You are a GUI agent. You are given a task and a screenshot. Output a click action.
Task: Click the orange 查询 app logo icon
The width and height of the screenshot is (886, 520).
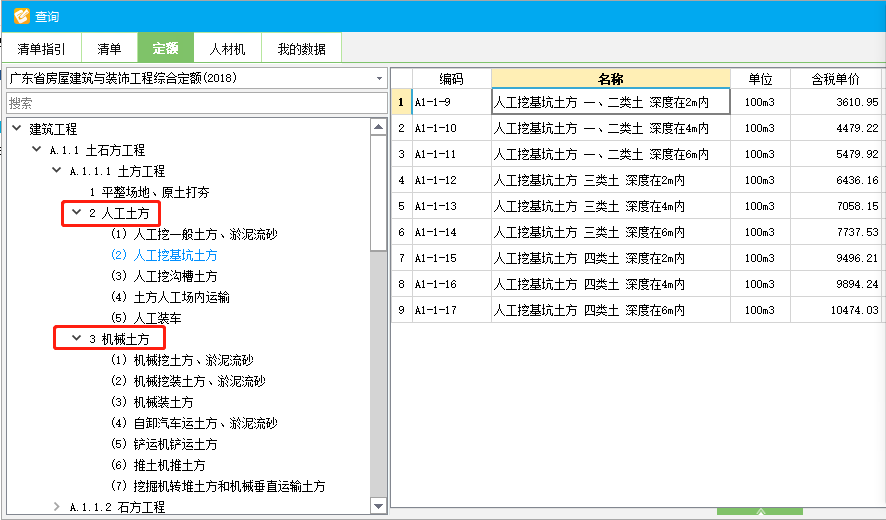(21, 16)
